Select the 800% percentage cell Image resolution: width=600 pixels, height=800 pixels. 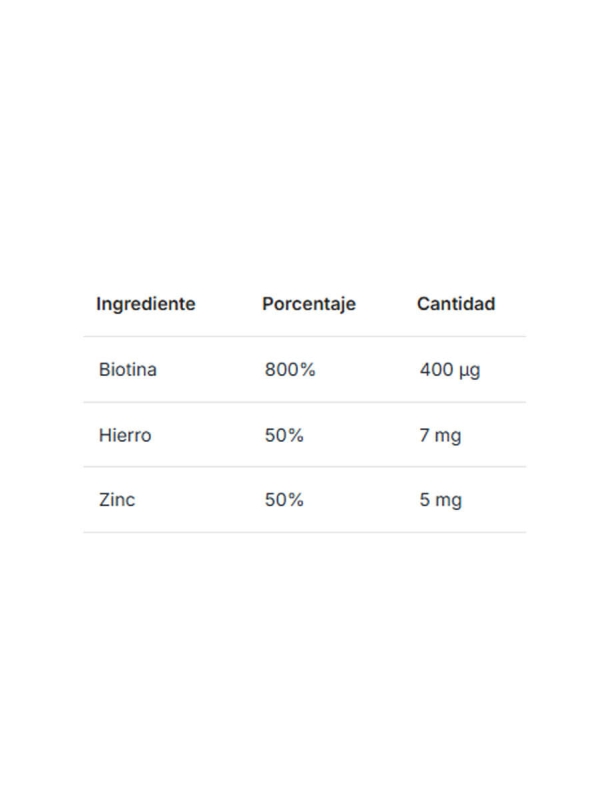point(290,370)
